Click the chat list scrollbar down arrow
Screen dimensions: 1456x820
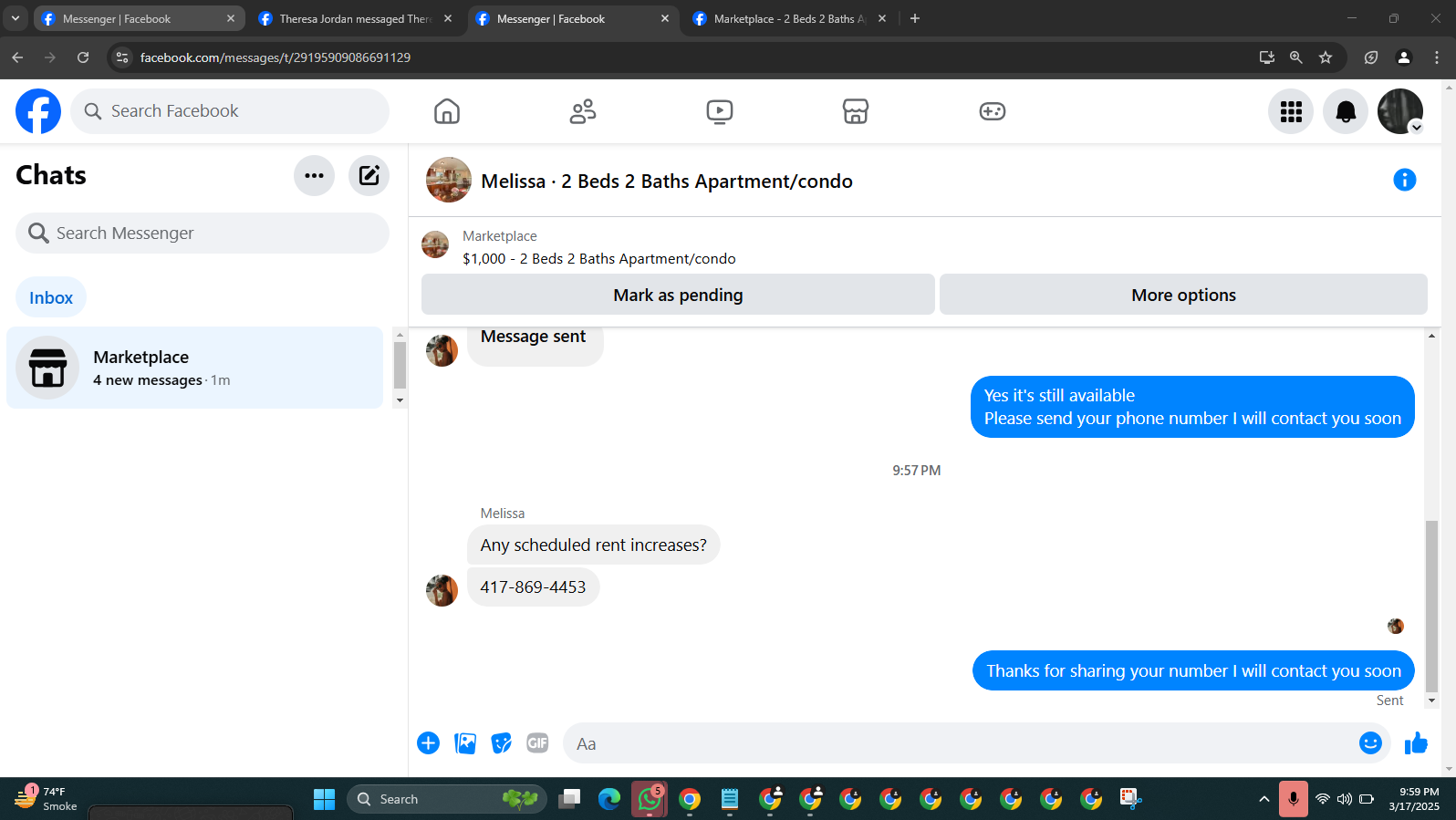point(400,401)
